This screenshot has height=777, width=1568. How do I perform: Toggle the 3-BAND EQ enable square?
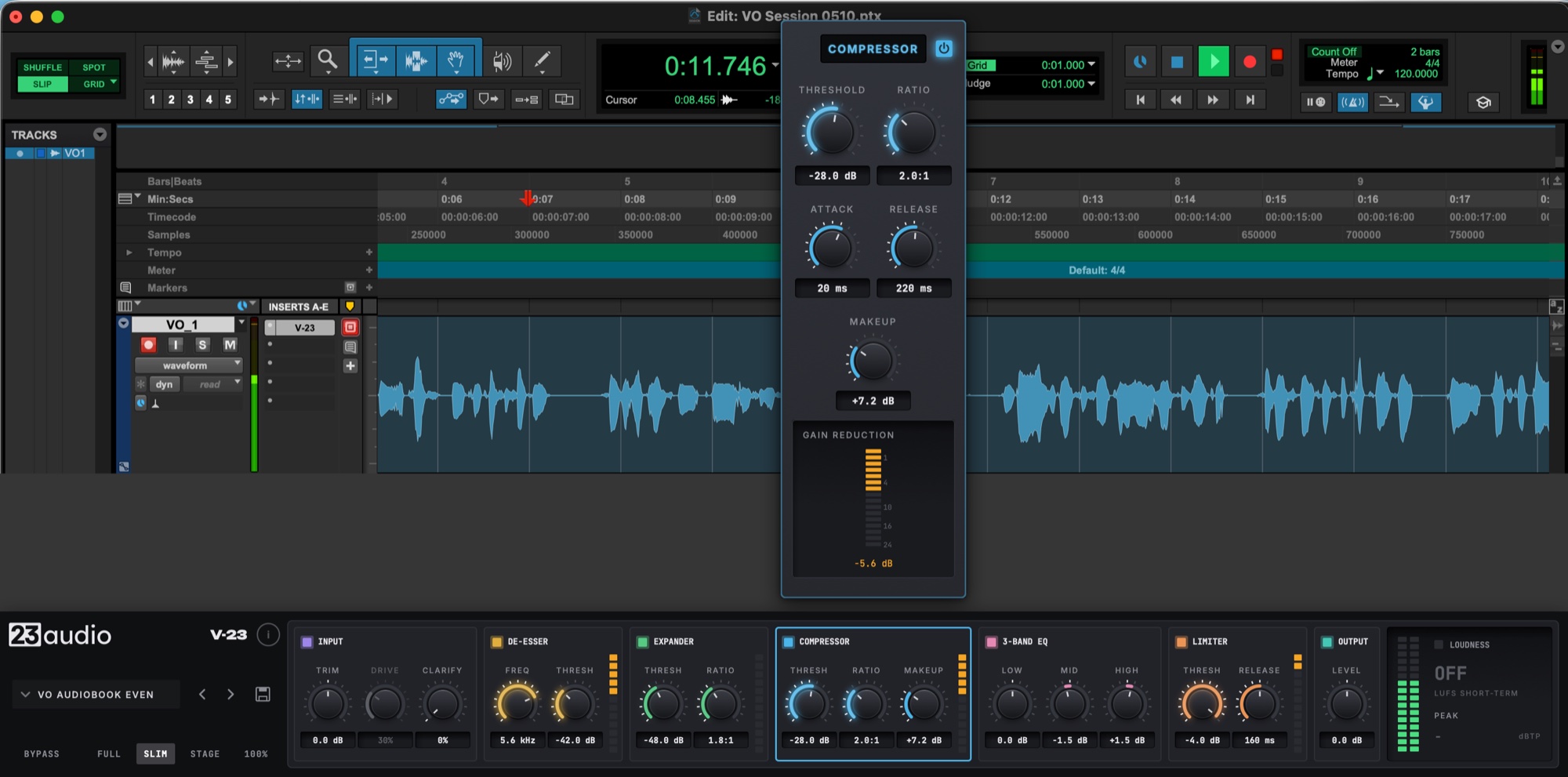991,641
